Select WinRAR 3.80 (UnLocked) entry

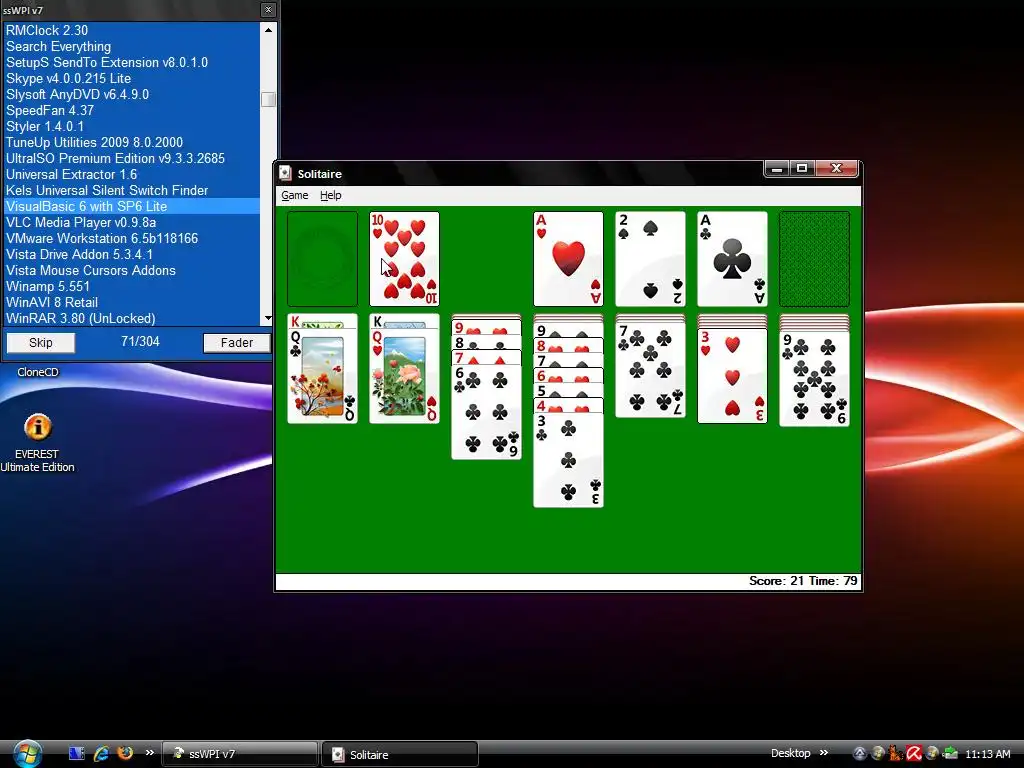(132, 318)
